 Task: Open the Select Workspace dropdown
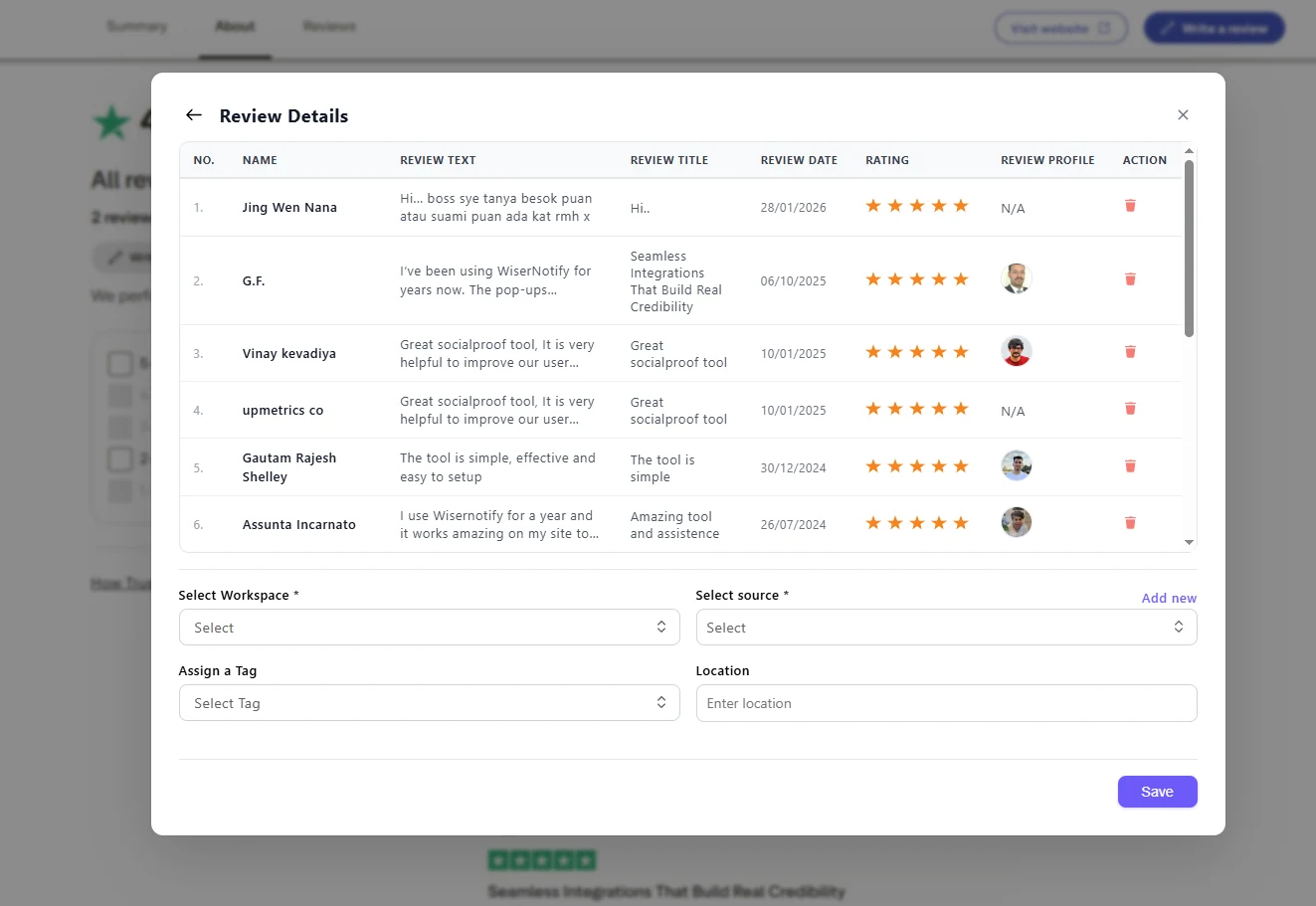pos(429,628)
